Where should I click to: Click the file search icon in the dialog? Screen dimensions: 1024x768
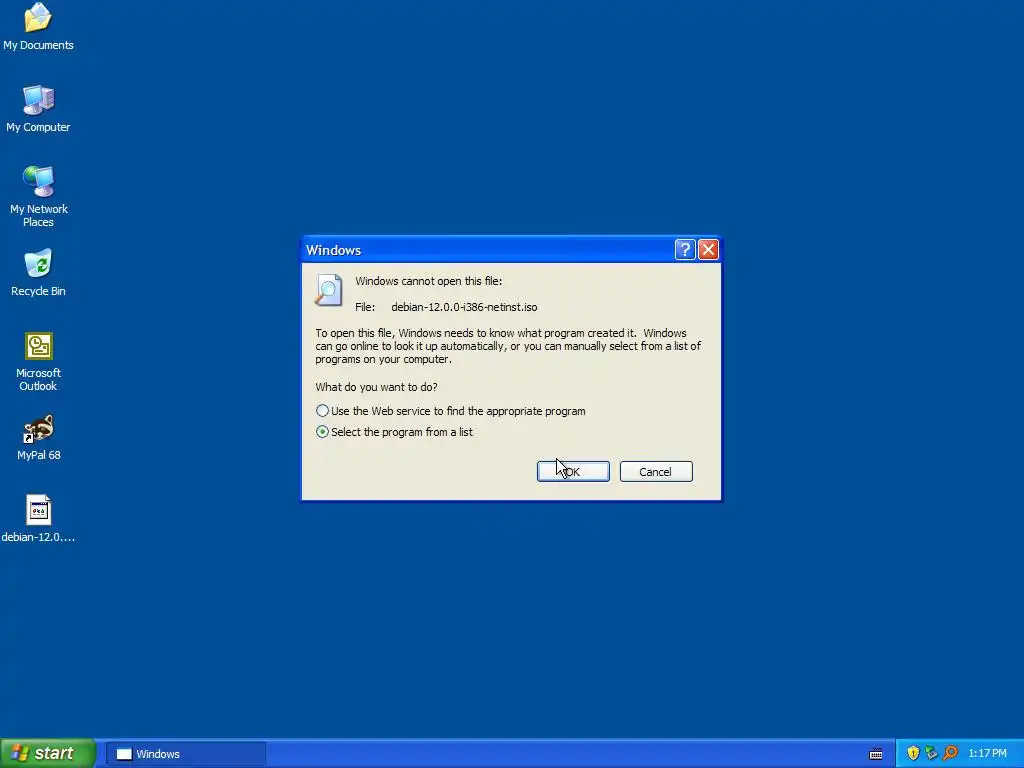point(328,290)
